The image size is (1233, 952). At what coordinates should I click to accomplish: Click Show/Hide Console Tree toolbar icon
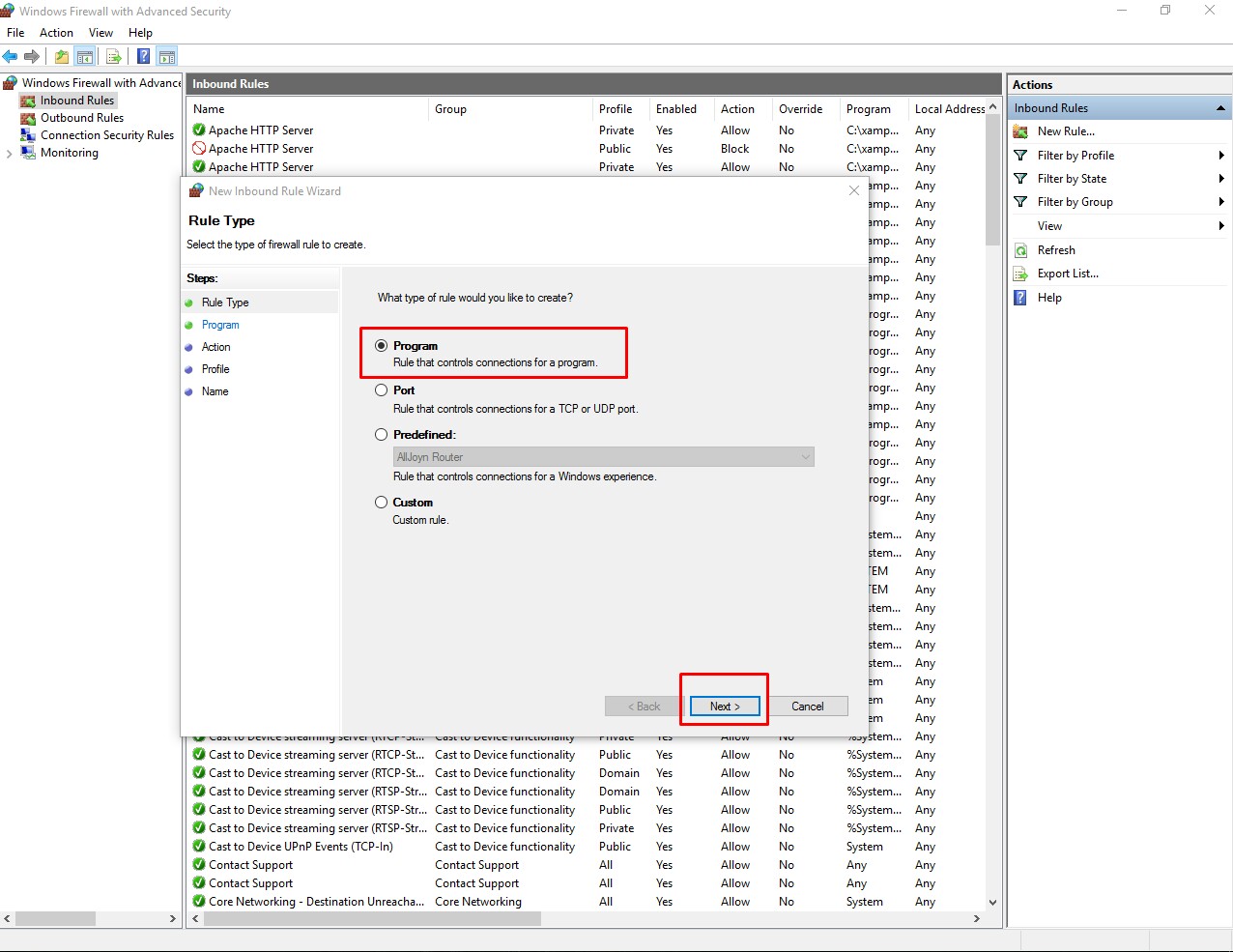[85, 56]
